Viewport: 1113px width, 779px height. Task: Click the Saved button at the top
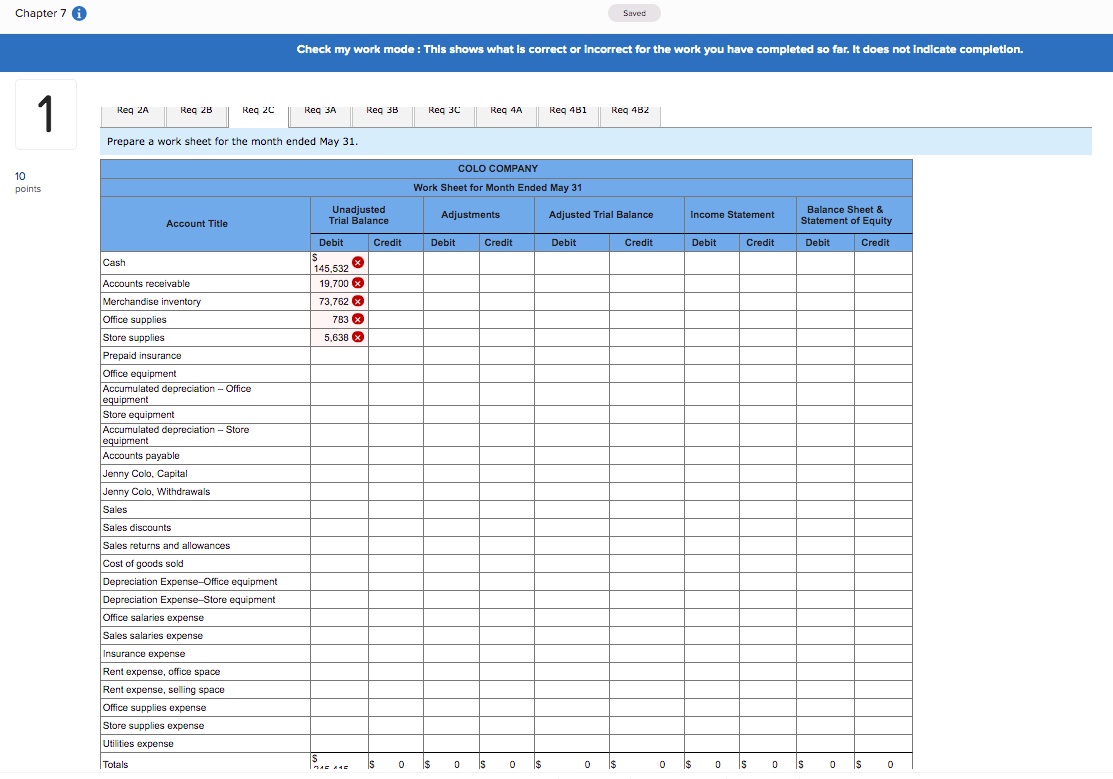point(634,13)
